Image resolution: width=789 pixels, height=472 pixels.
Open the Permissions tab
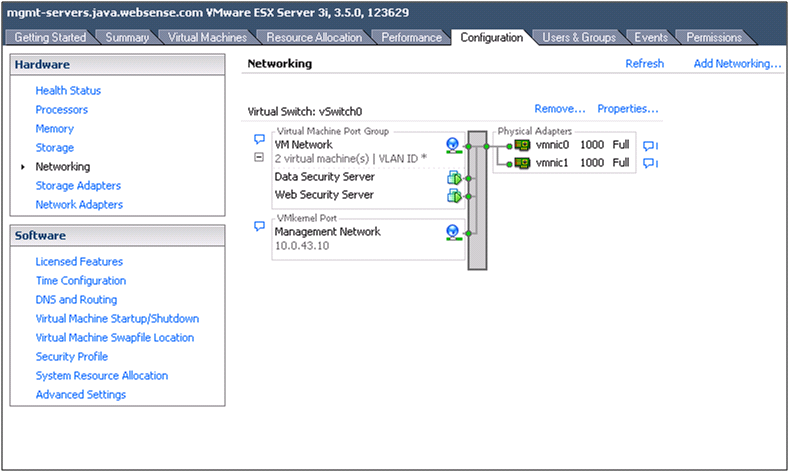pos(714,37)
